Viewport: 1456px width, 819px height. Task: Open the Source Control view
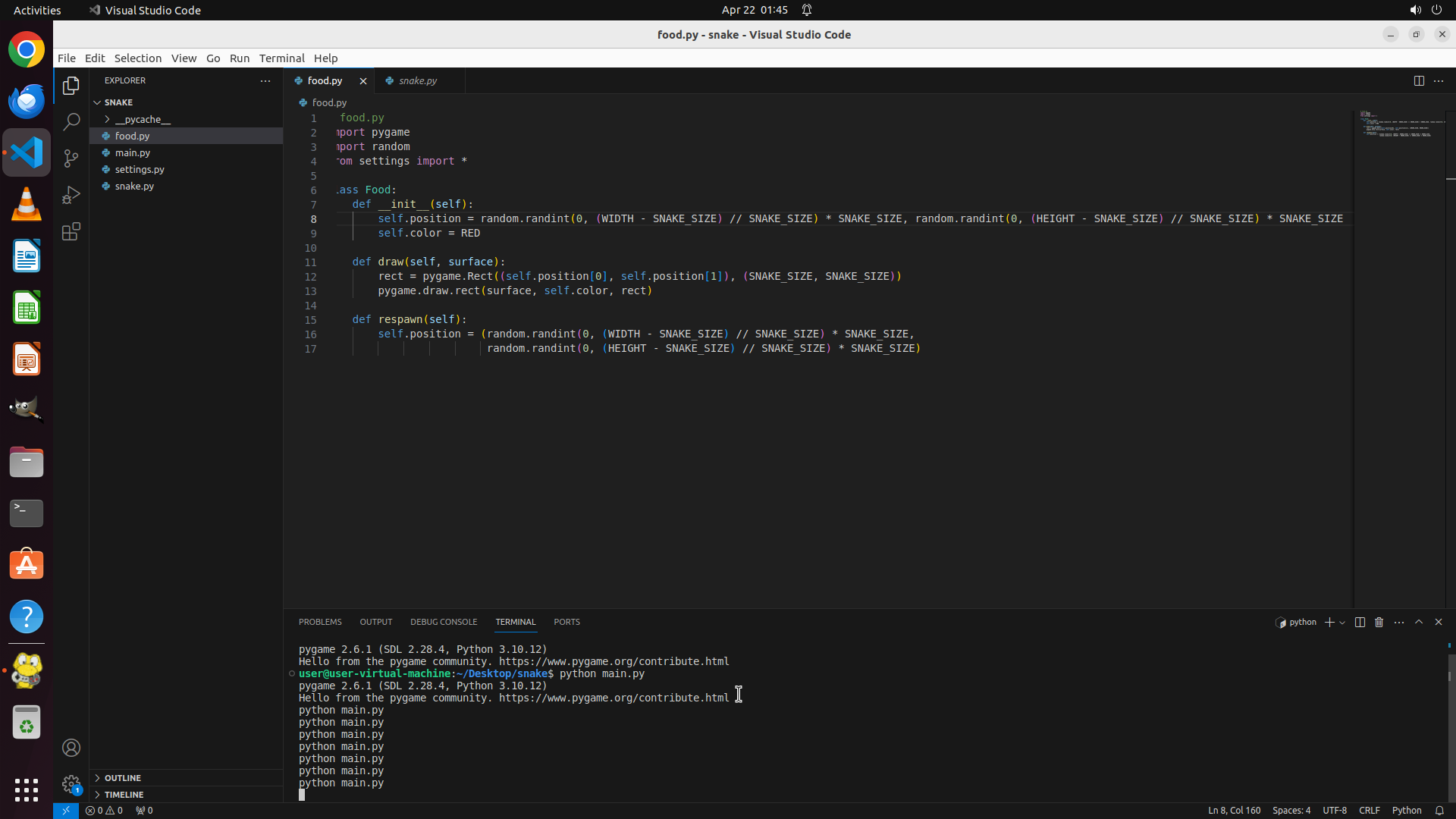coord(71,158)
